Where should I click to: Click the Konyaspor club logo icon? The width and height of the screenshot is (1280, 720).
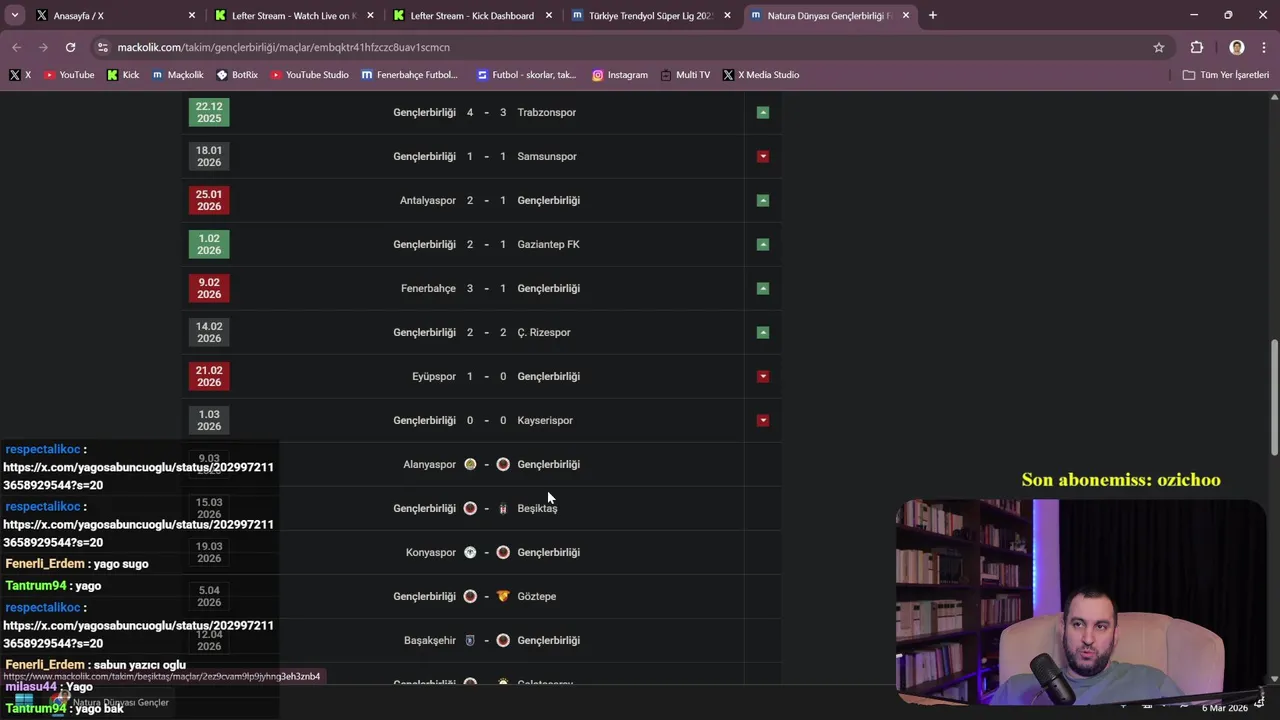470,552
